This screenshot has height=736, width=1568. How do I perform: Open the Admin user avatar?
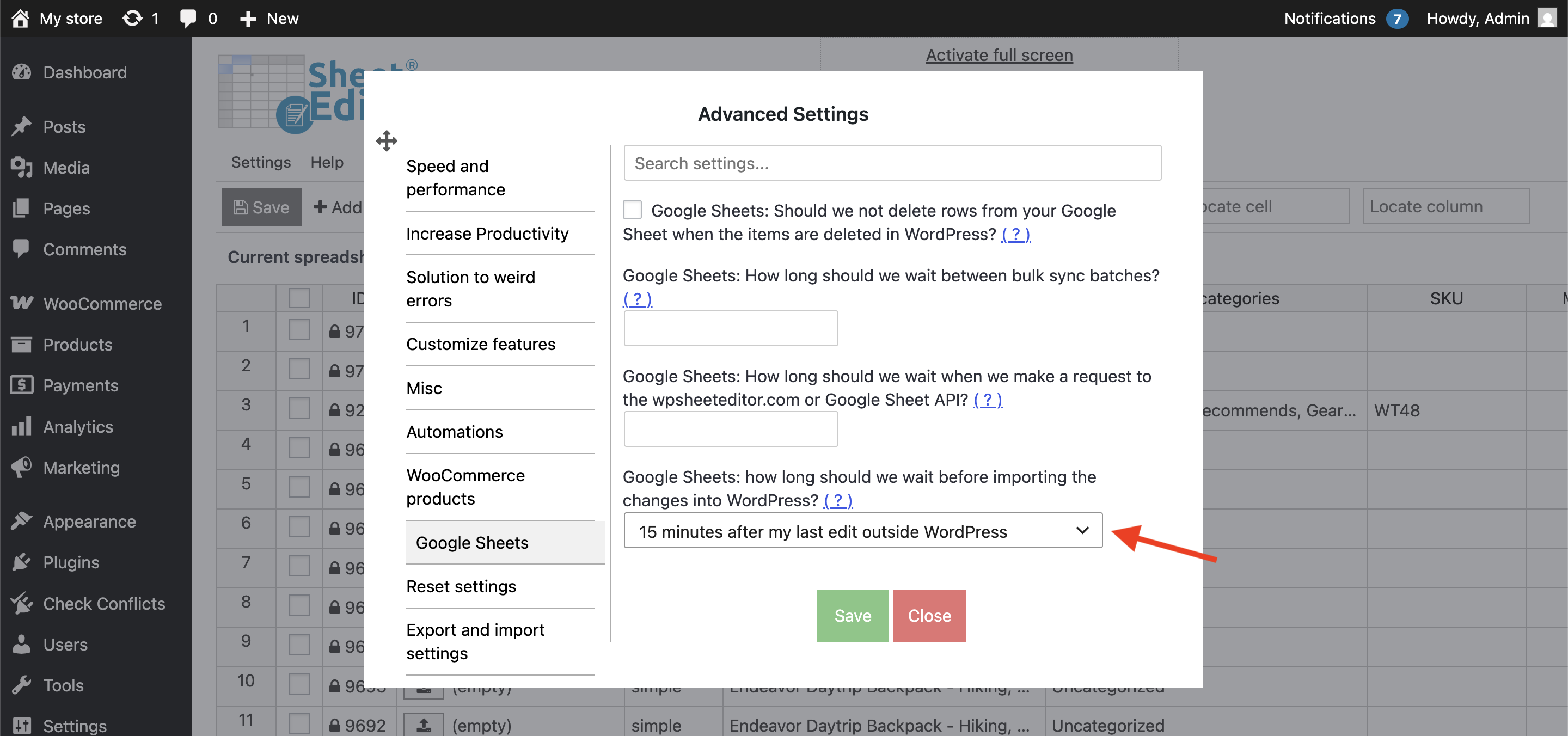click(1547, 19)
